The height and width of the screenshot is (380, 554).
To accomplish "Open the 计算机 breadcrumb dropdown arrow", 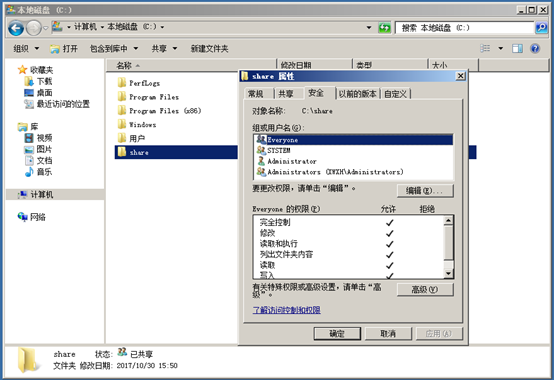I will (102, 27).
